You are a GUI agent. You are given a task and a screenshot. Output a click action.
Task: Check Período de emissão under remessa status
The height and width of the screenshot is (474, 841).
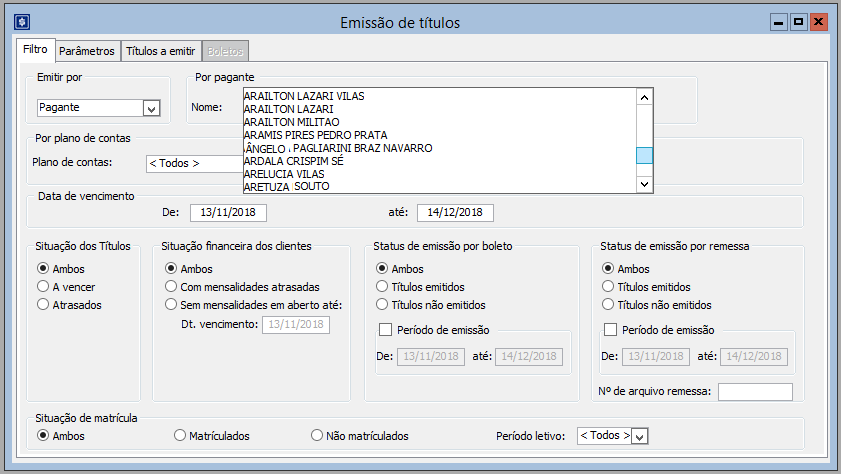pyautogui.click(x=611, y=330)
